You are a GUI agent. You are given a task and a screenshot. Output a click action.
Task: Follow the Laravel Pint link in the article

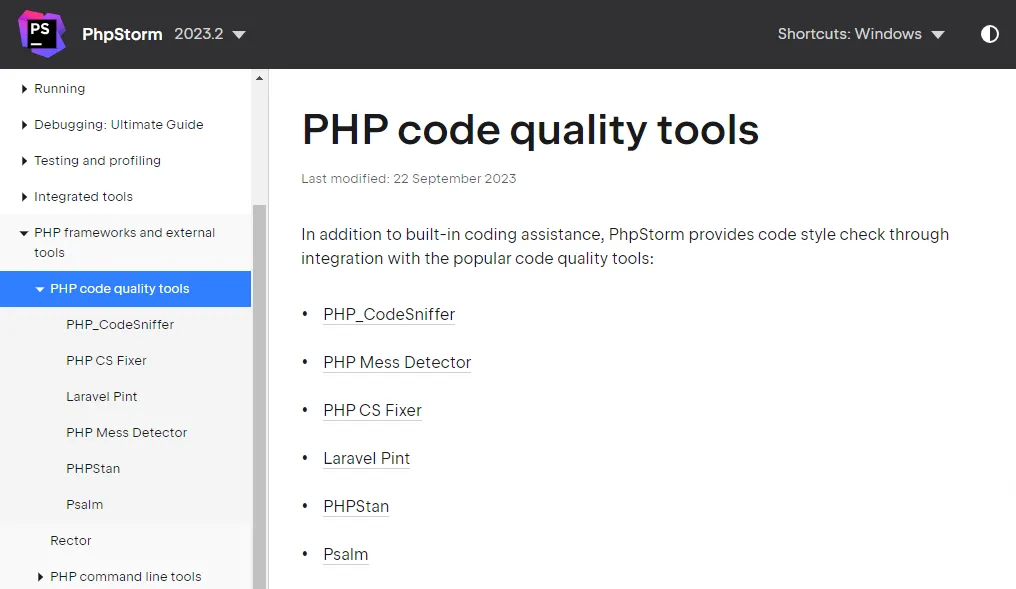tap(367, 458)
